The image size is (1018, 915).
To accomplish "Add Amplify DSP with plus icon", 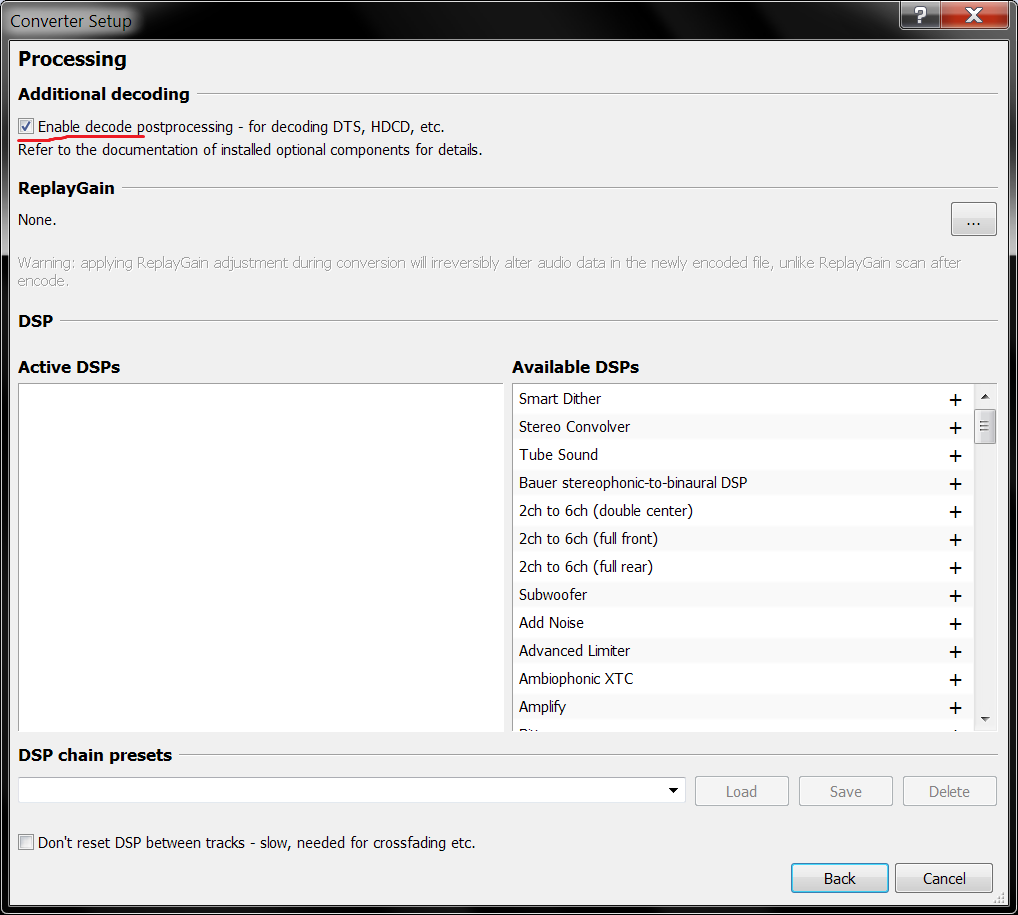I will point(955,708).
